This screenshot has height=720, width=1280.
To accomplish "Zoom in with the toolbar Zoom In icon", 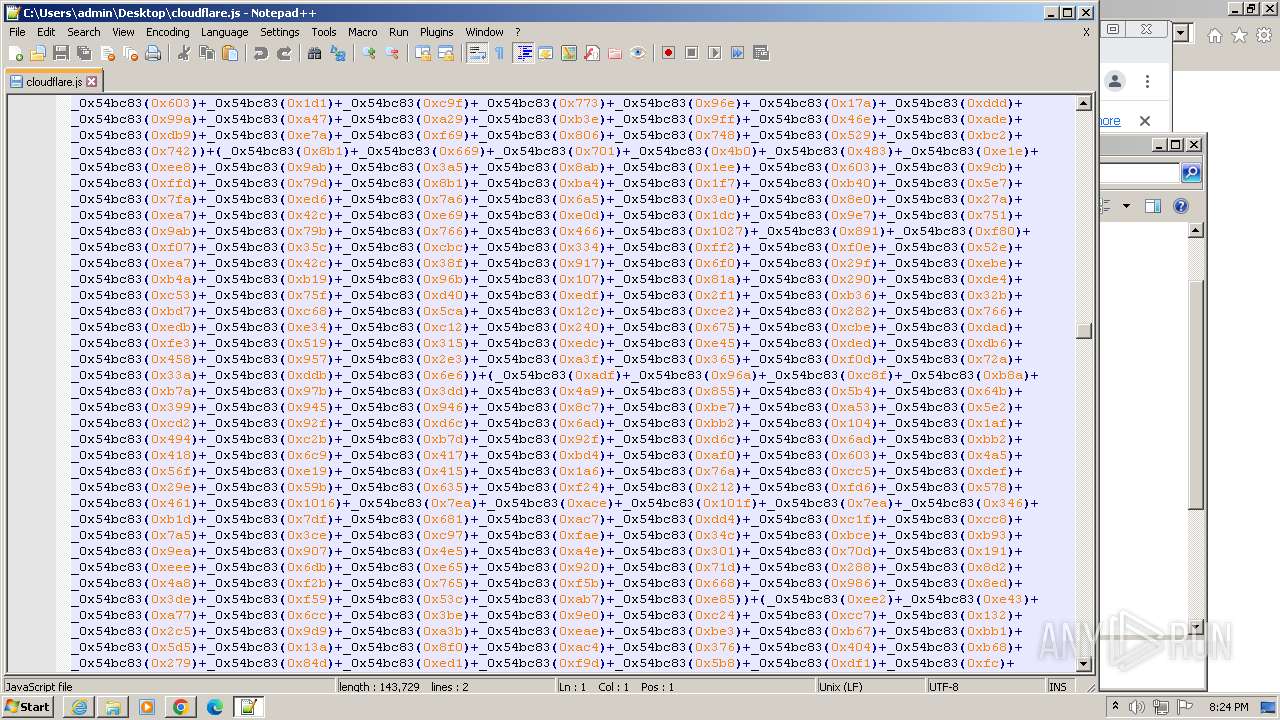I will [369, 53].
